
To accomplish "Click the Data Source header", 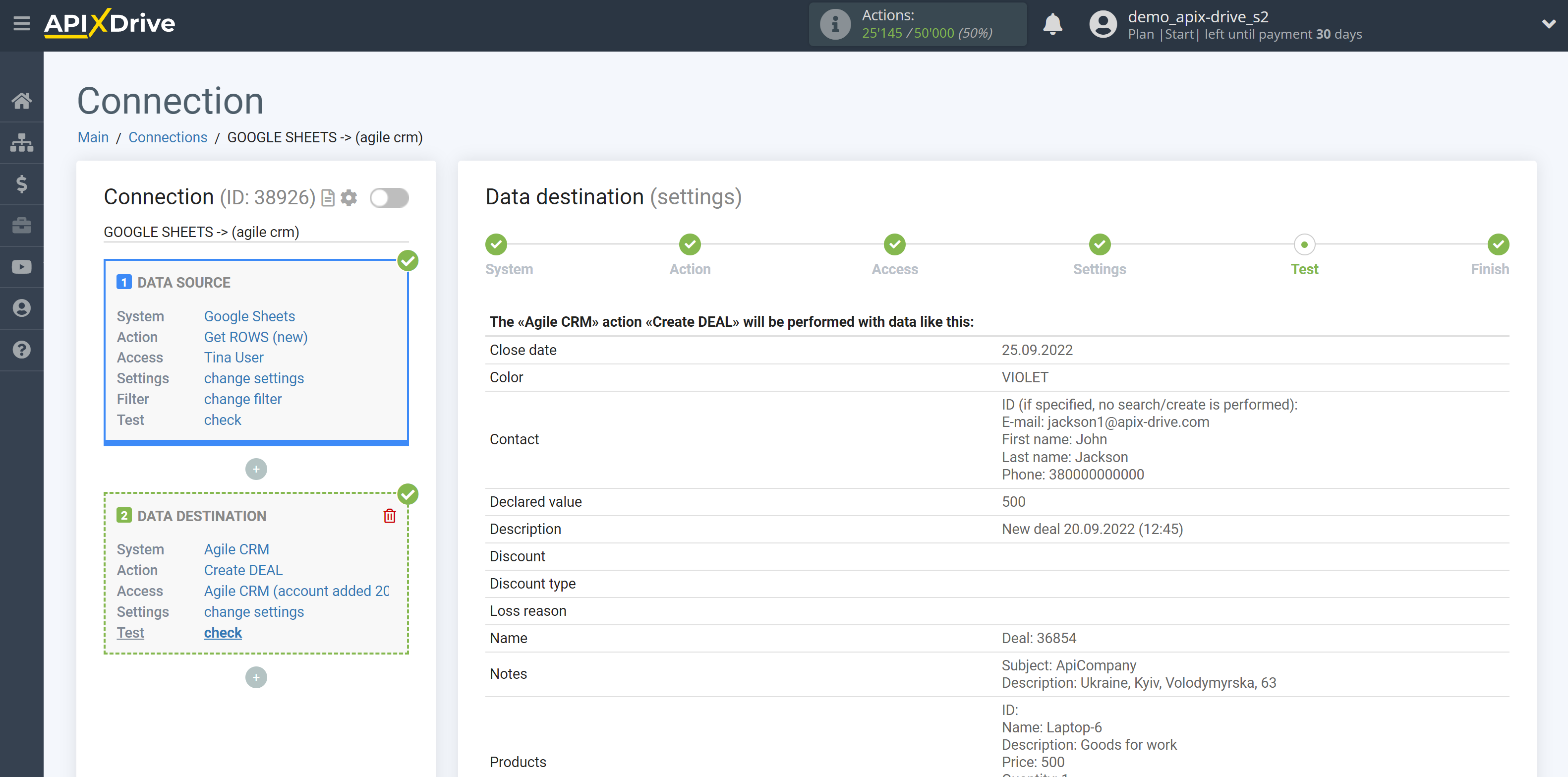I will click(x=184, y=283).
